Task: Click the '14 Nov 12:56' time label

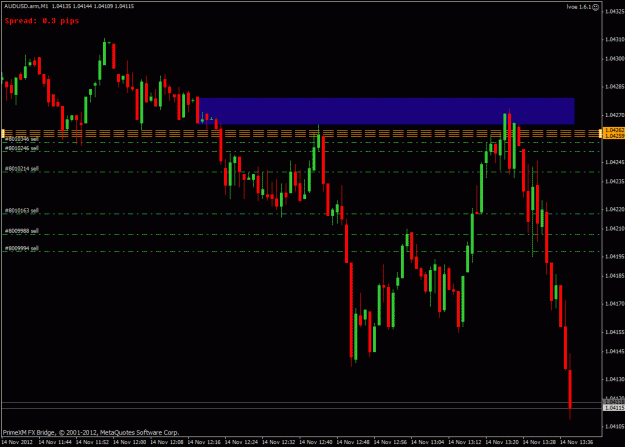Action: pos(390,442)
